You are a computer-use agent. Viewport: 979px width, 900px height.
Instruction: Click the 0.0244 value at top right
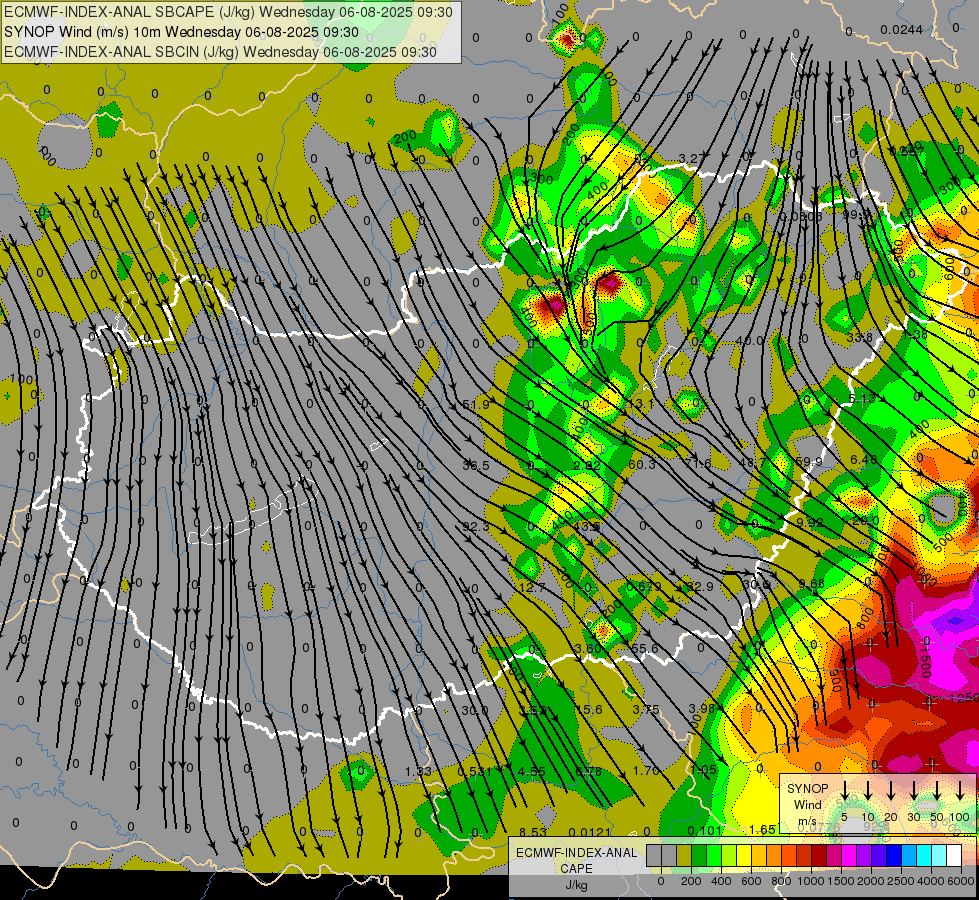tap(902, 29)
